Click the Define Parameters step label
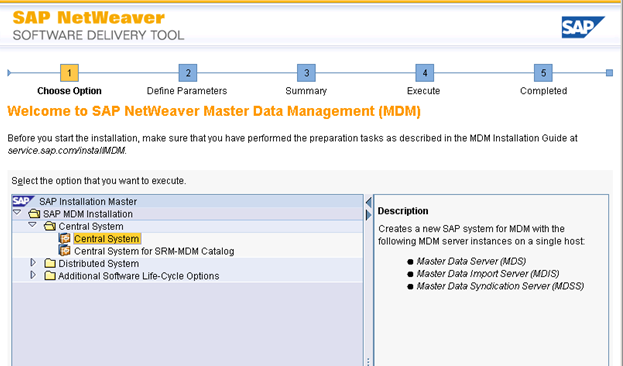The width and height of the screenshot is (623, 366). 187,91
